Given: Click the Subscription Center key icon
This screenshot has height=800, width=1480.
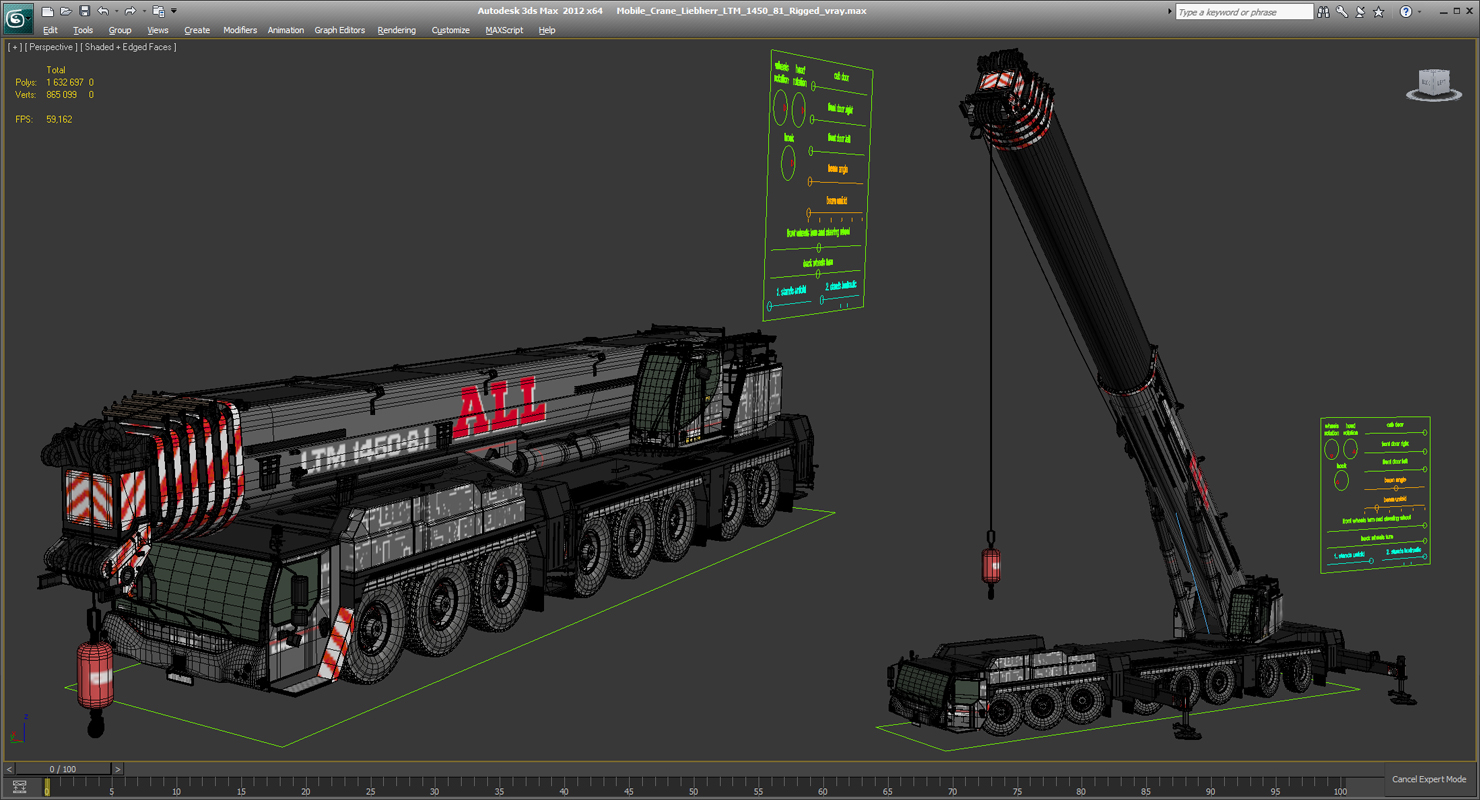Looking at the screenshot, I should pos(1342,12).
